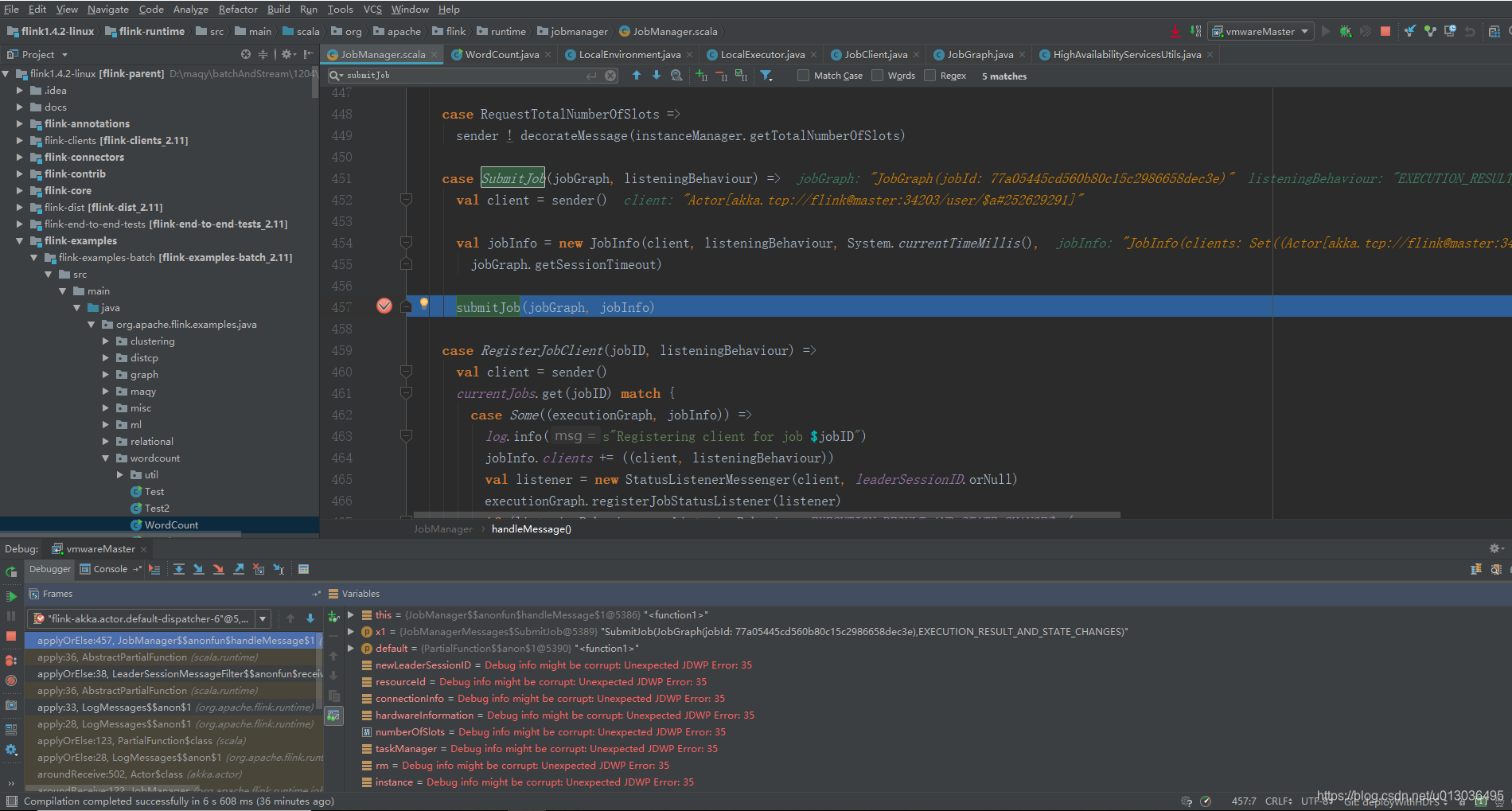Expand the flink-core module
The width and height of the screenshot is (1512, 811).
click(20, 190)
